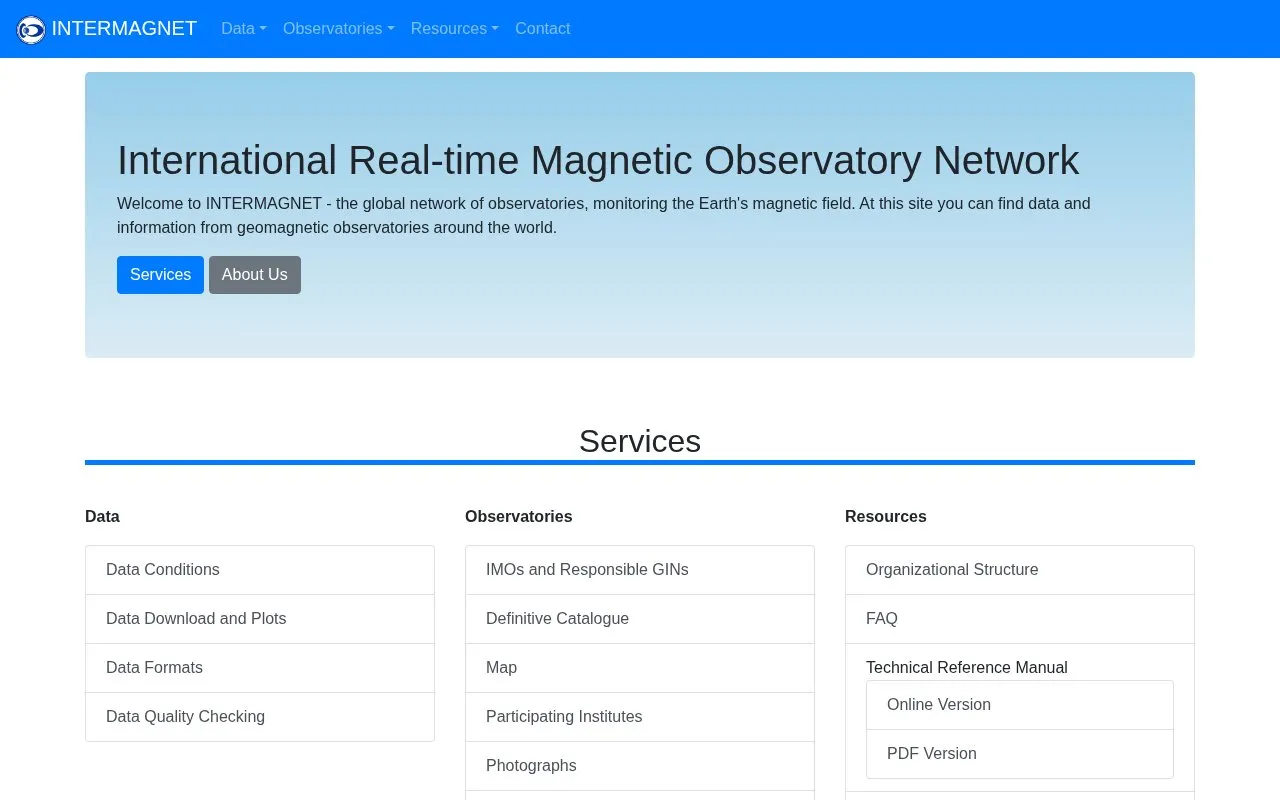Open Technical Manual Online Version
The height and width of the screenshot is (800, 1280).
coord(1020,705)
